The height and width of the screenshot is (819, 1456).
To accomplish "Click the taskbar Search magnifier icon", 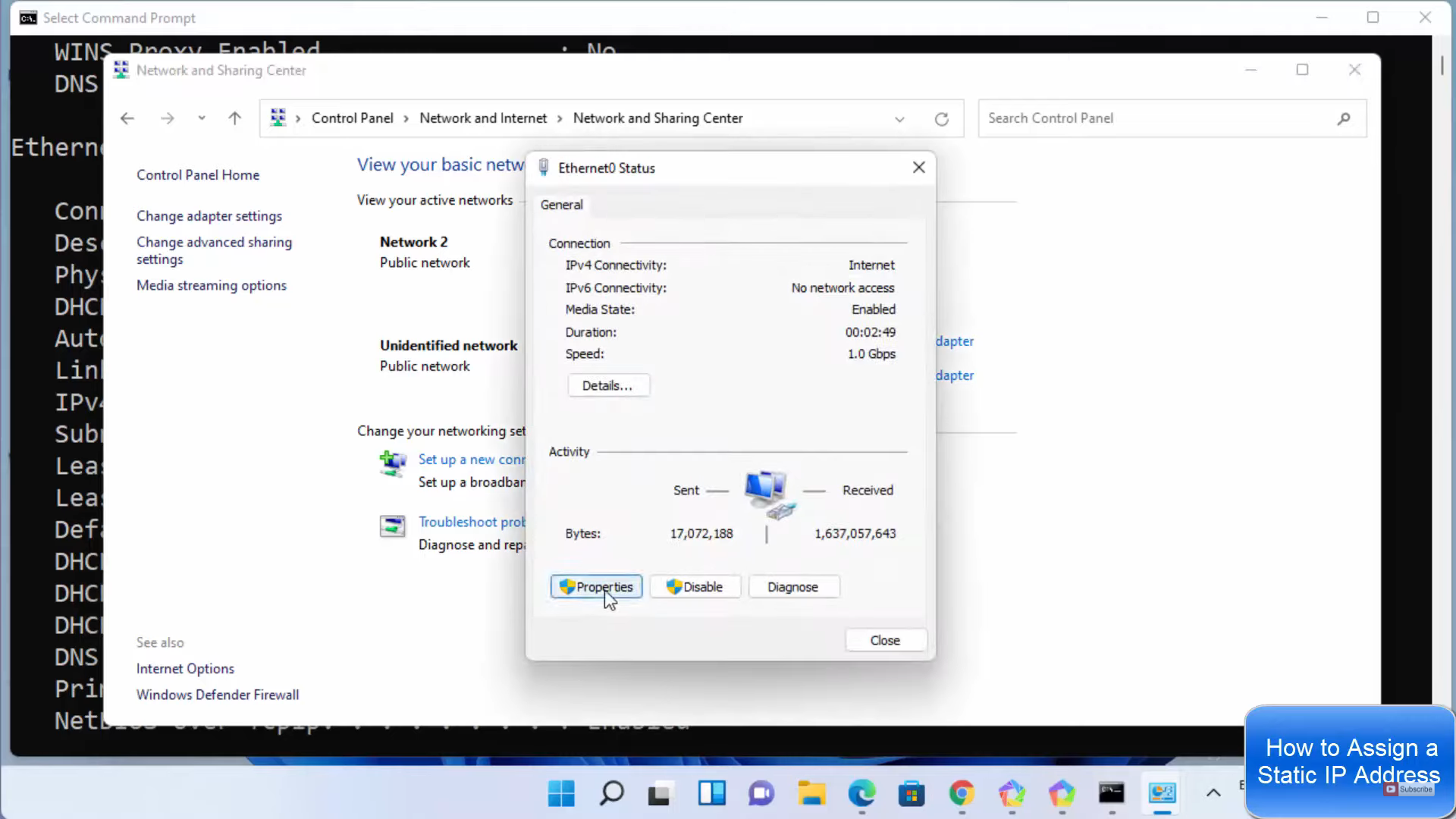I will coord(611,793).
